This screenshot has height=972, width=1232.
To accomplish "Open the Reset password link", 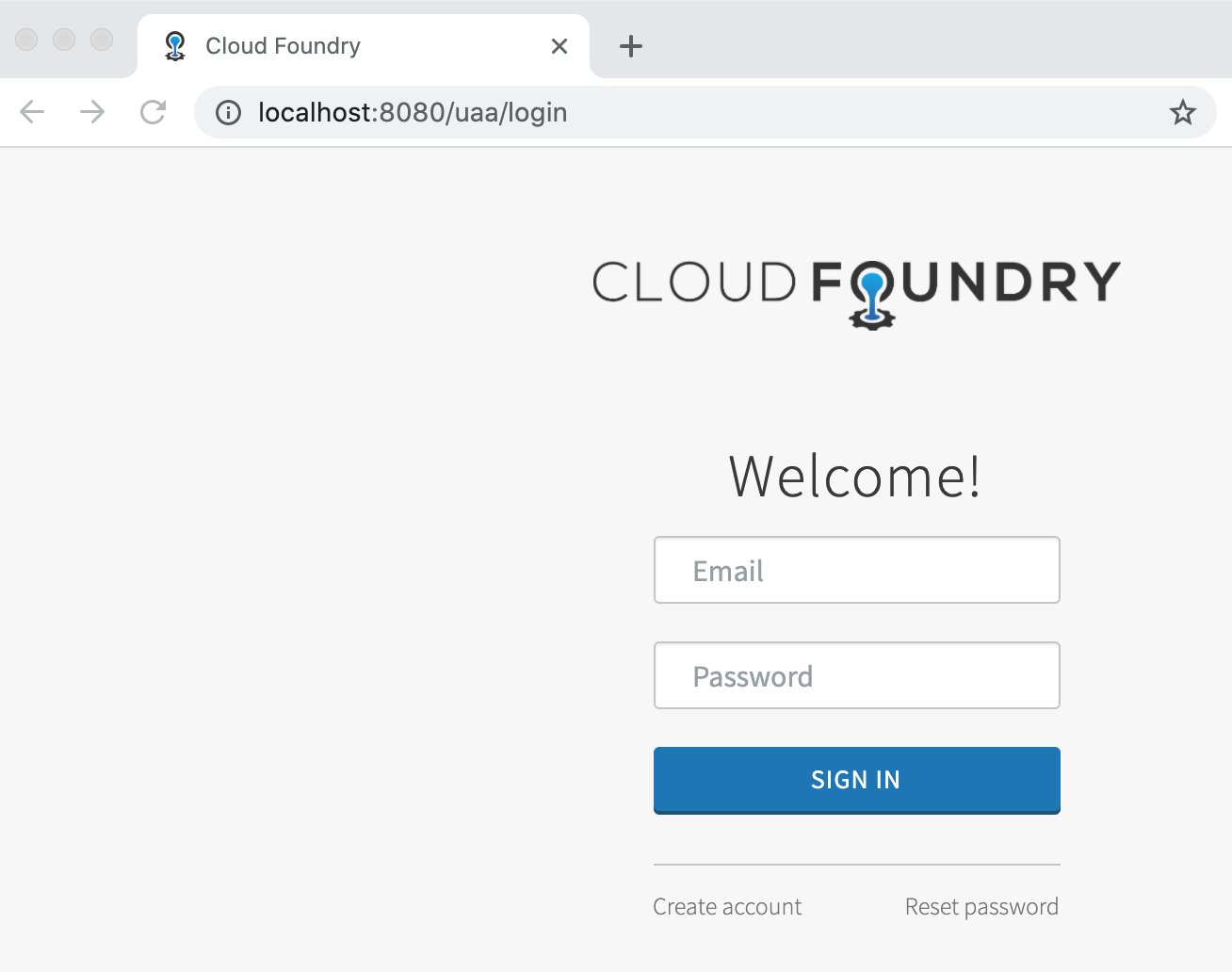I will point(981,907).
